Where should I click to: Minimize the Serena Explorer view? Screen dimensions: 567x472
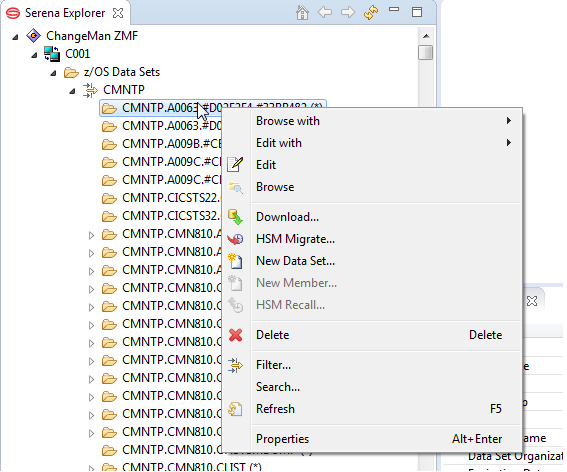(x=394, y=9)
